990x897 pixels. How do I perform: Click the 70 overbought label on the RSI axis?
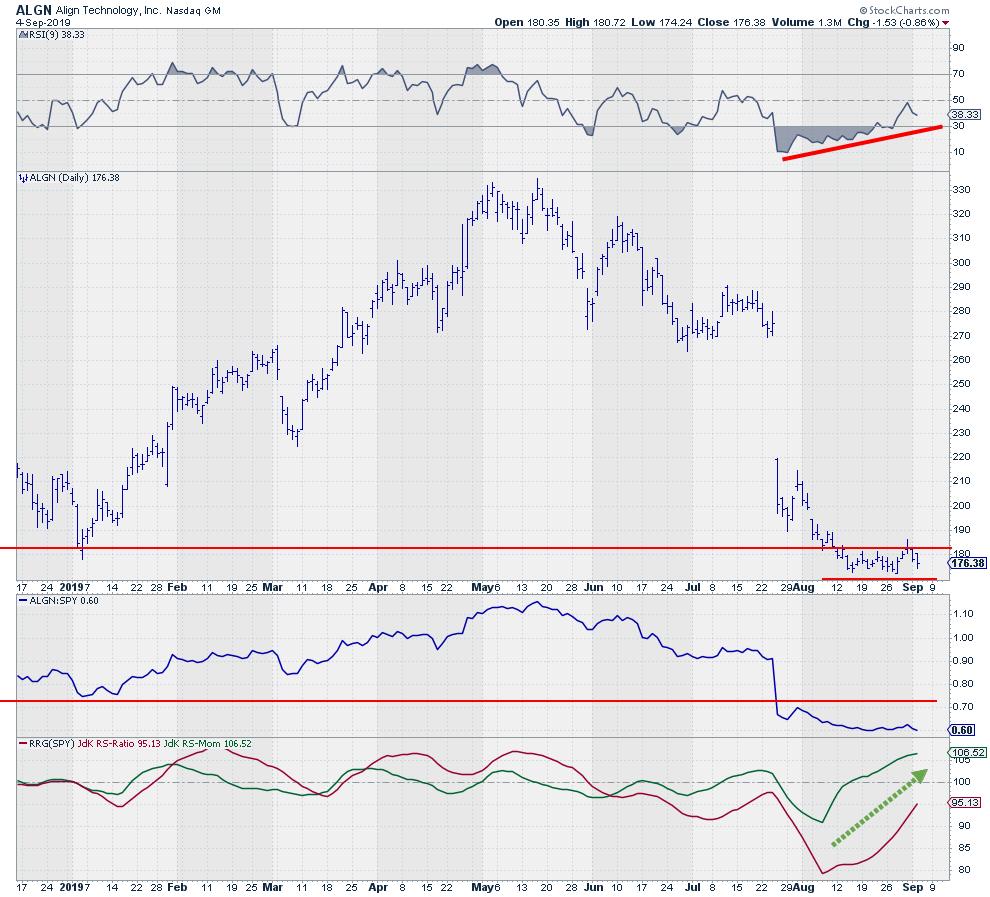point(958,74)
